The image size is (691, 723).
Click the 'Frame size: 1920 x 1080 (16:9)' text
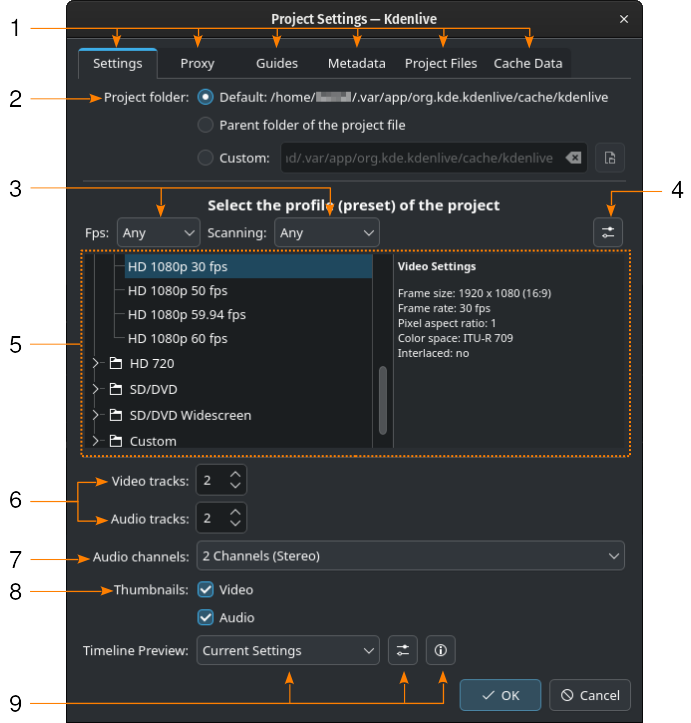(474, 293)
